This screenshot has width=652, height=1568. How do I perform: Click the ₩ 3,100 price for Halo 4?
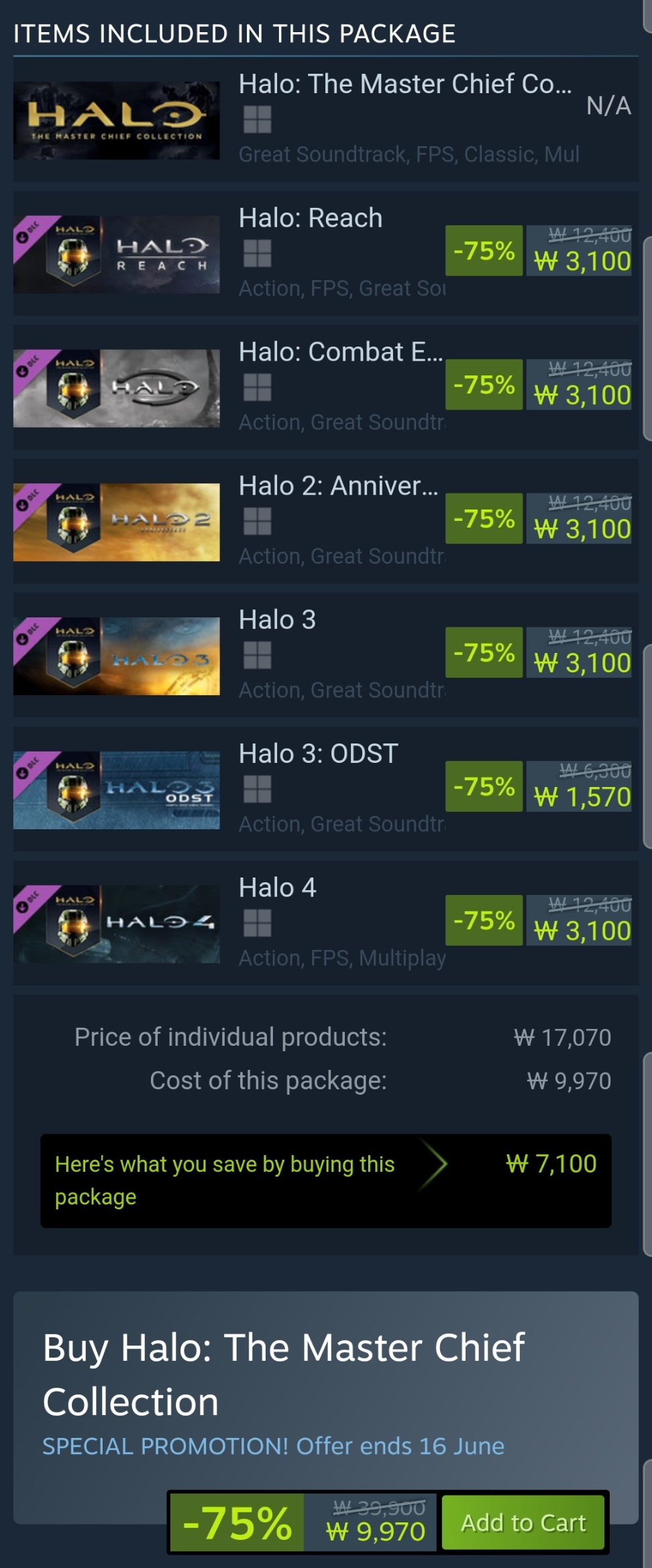[582, 930]
